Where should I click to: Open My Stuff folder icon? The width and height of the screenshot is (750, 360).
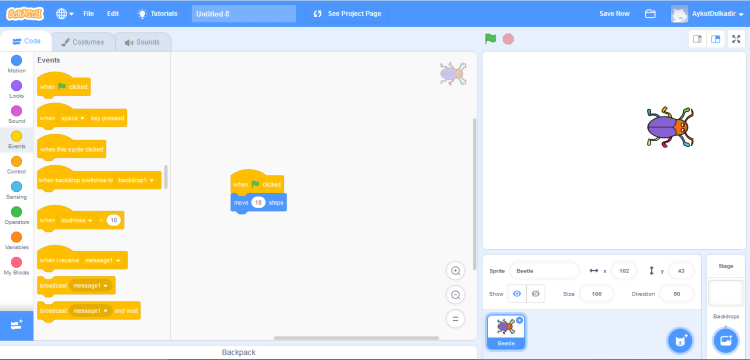[x=650, y=14]
